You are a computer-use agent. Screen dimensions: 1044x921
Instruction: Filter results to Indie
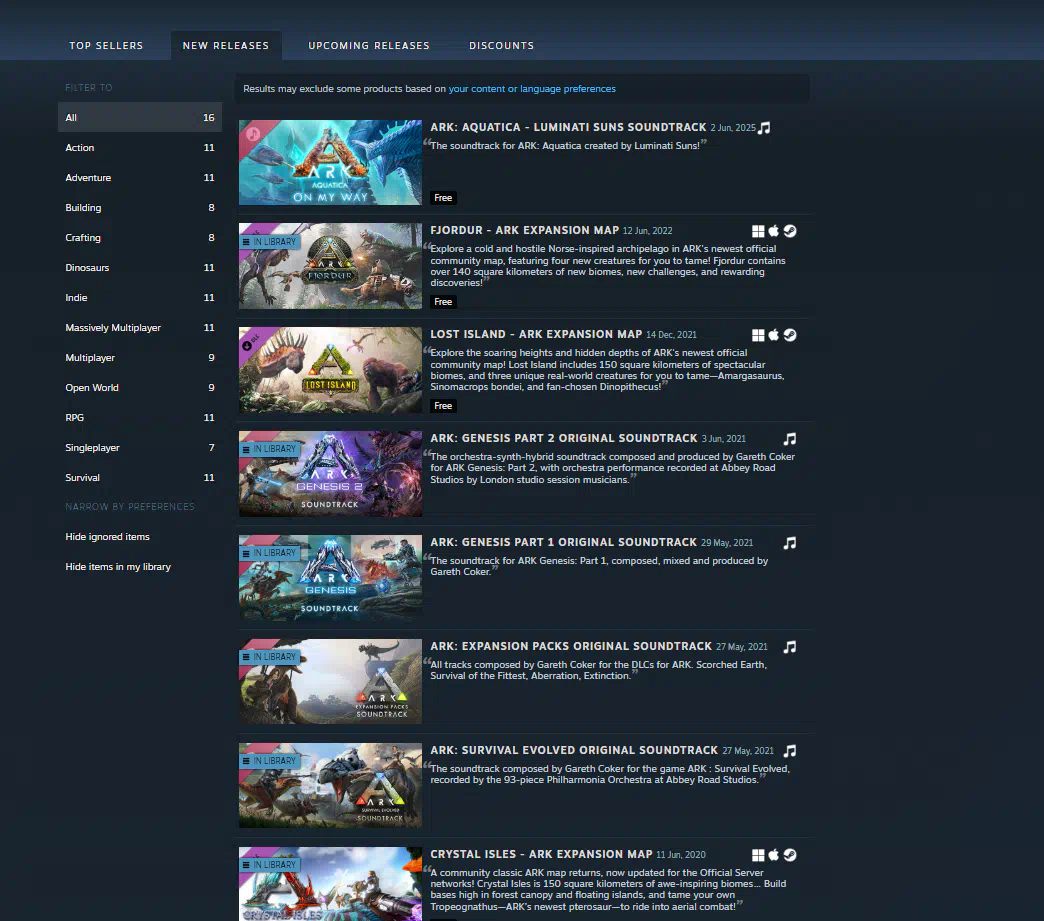tap(140, 297)
